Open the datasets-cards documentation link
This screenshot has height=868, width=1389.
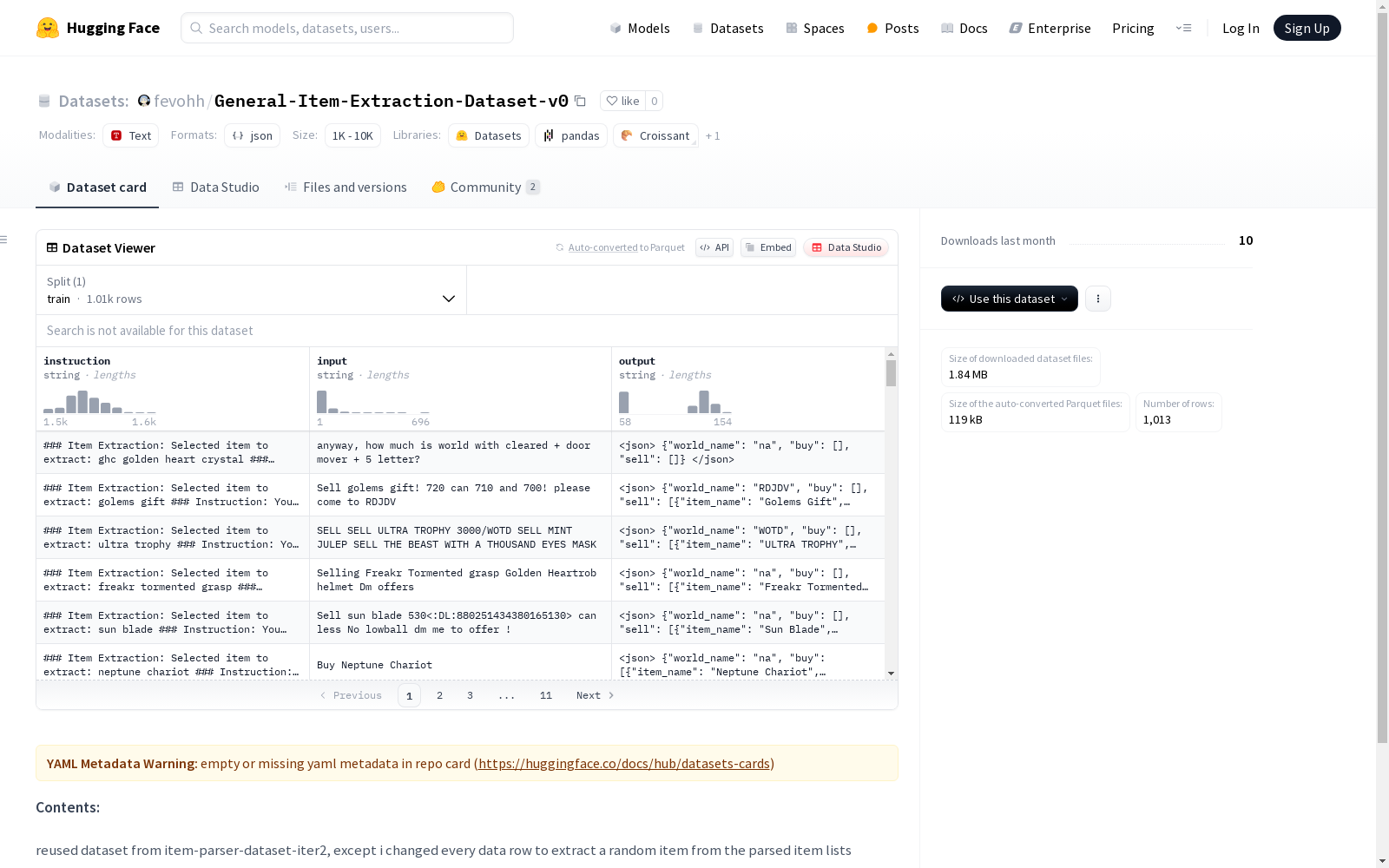coord(624,764)
